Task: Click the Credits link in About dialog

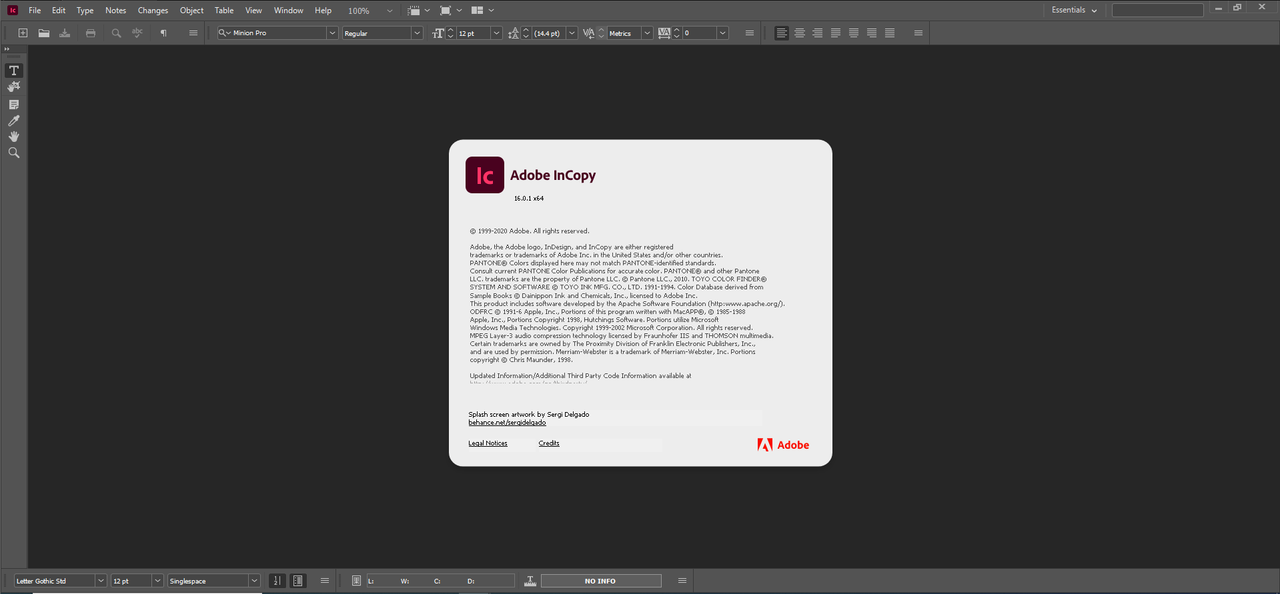Action: [549, 443]
